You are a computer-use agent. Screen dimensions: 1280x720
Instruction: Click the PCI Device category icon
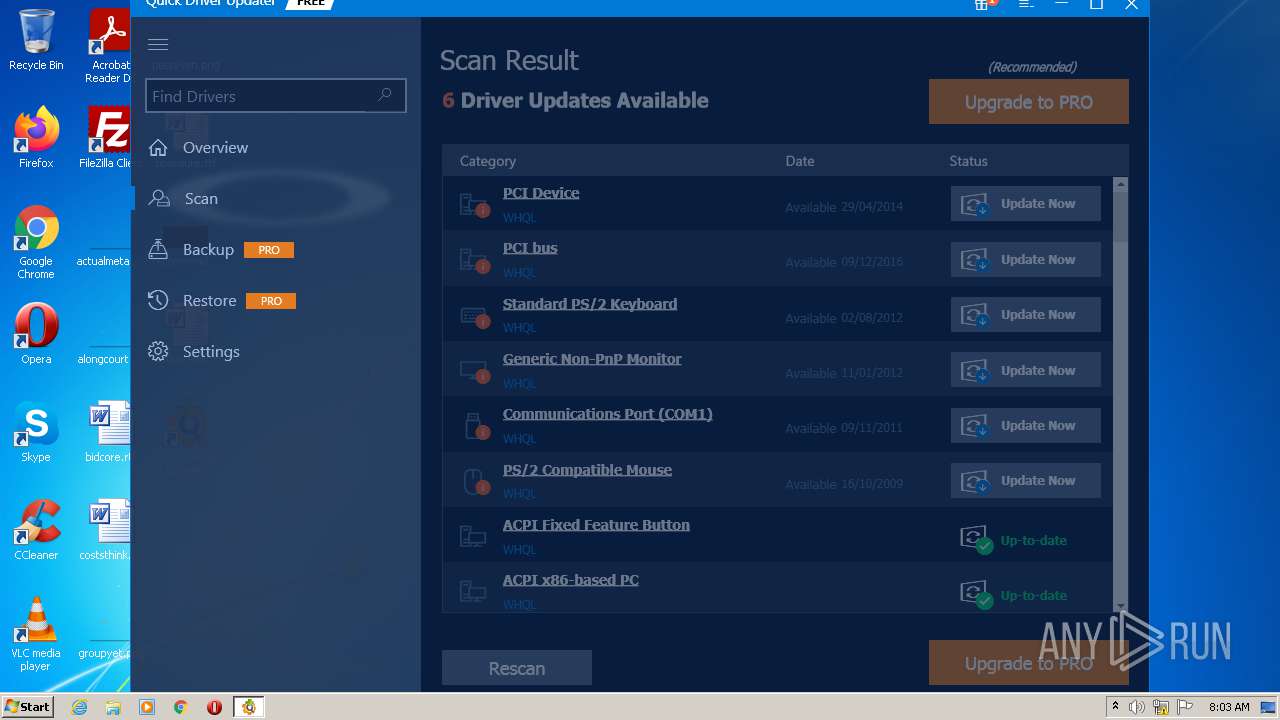pos(474,204)
